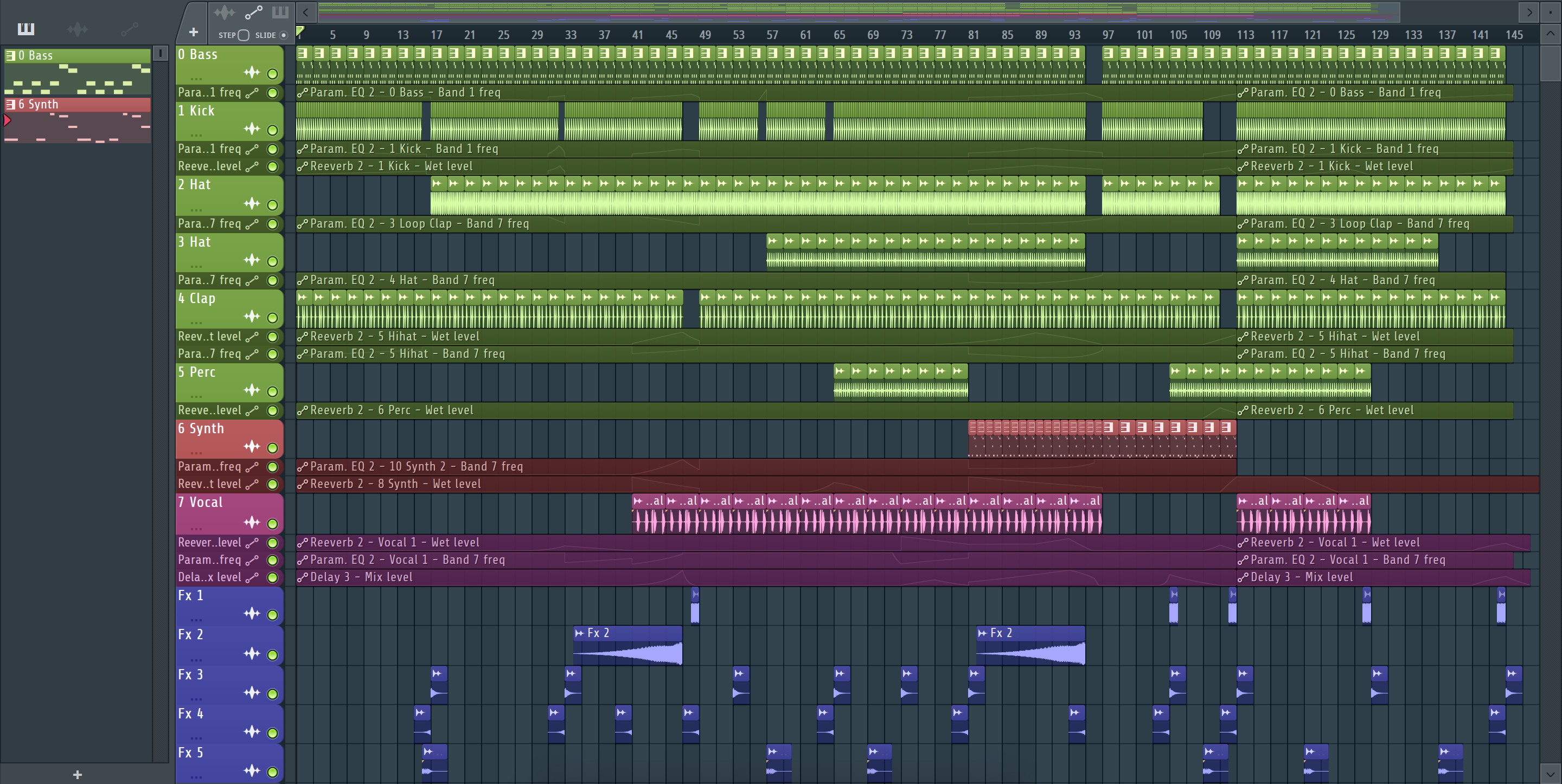Toggle the STEP editing mode
The image size is (1562, 784).
pyautogui.click(x=243, y=35)
